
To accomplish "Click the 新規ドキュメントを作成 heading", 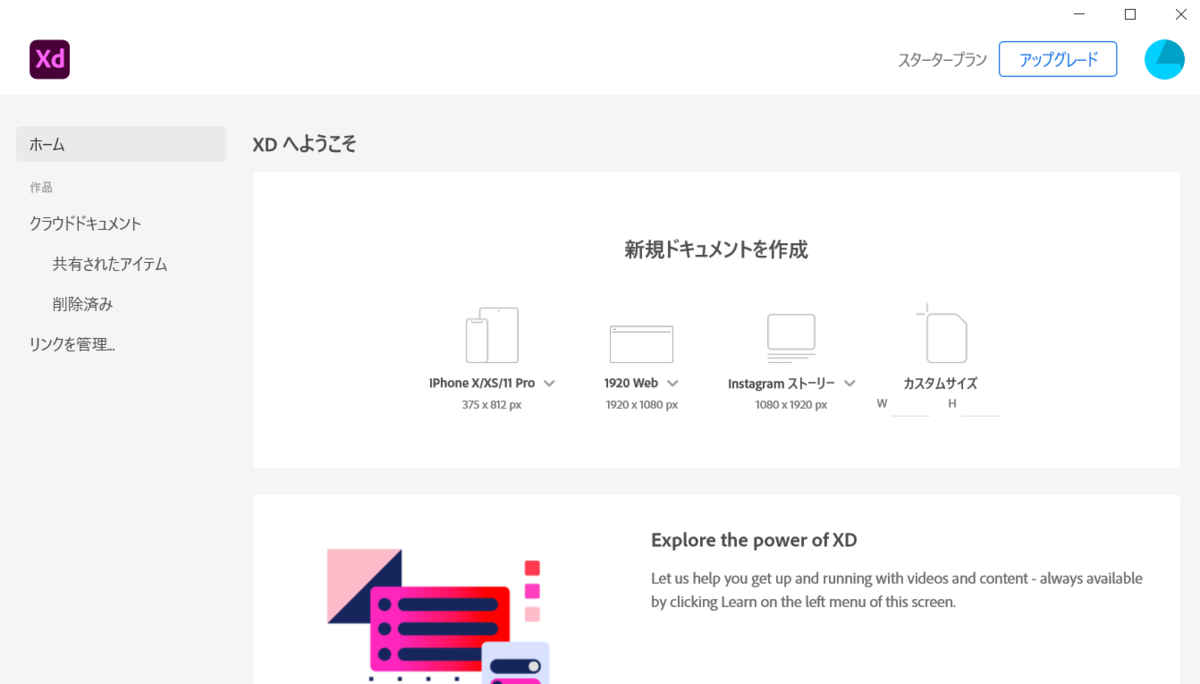I will [x=716, y=250].
